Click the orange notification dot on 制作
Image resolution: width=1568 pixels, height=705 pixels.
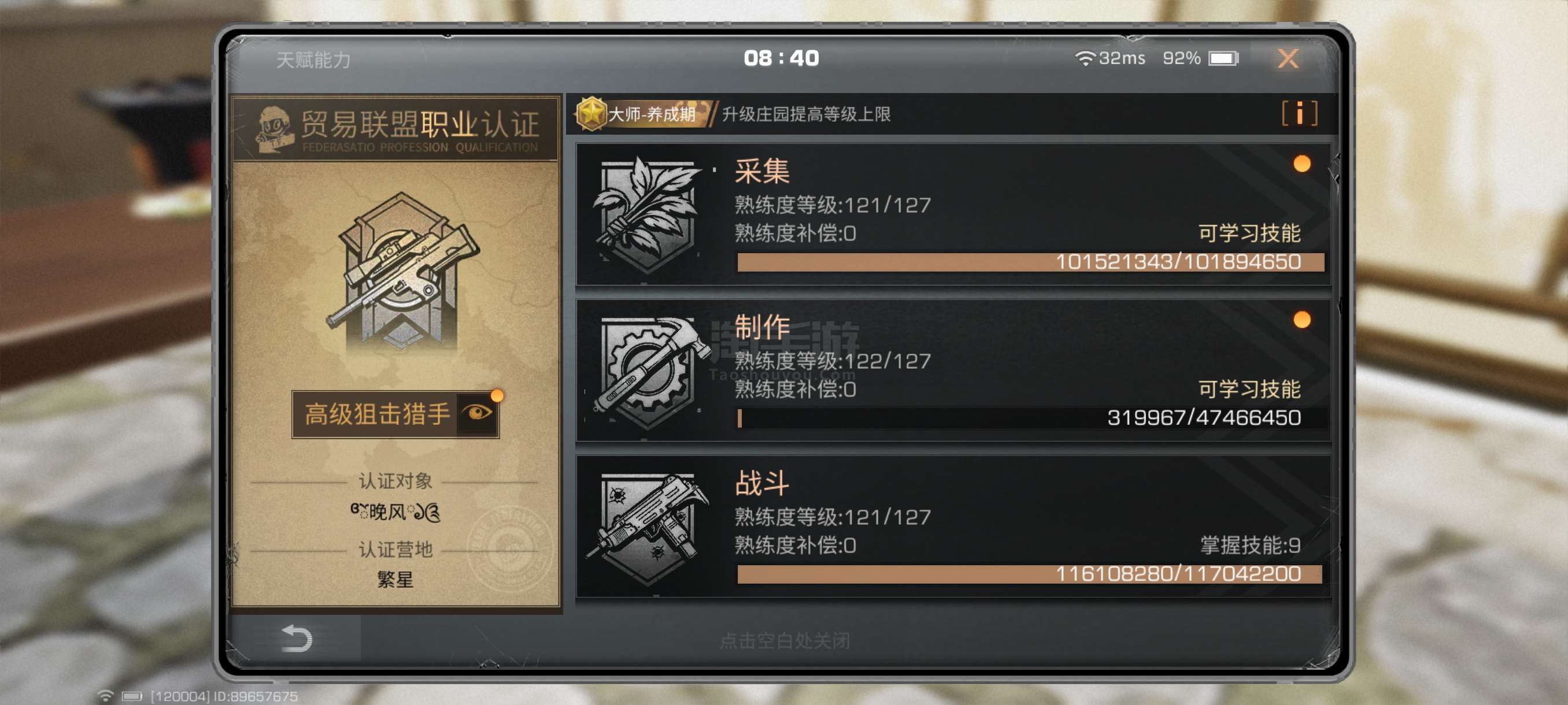click(1301, 320)
